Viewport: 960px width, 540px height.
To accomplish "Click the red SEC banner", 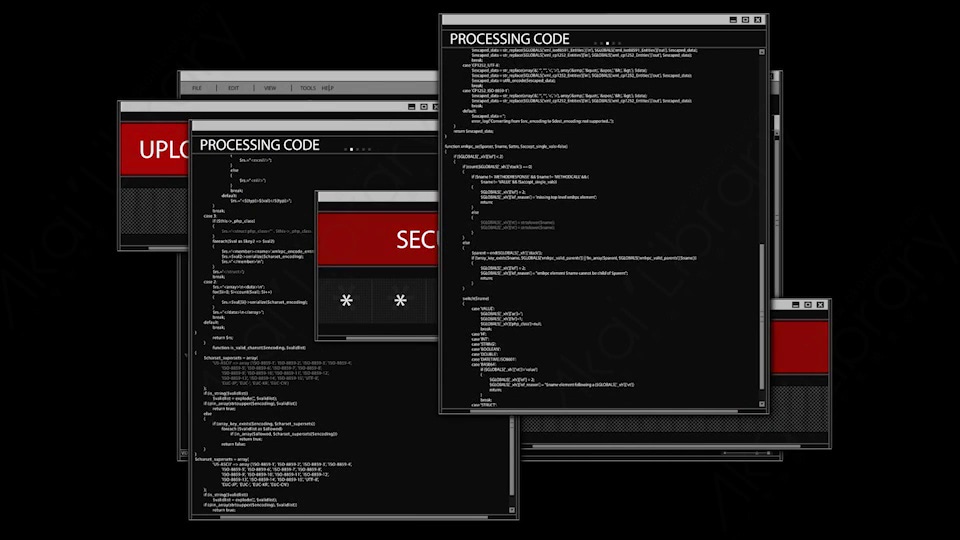I will pyautogui.click(x=378, y=239).
